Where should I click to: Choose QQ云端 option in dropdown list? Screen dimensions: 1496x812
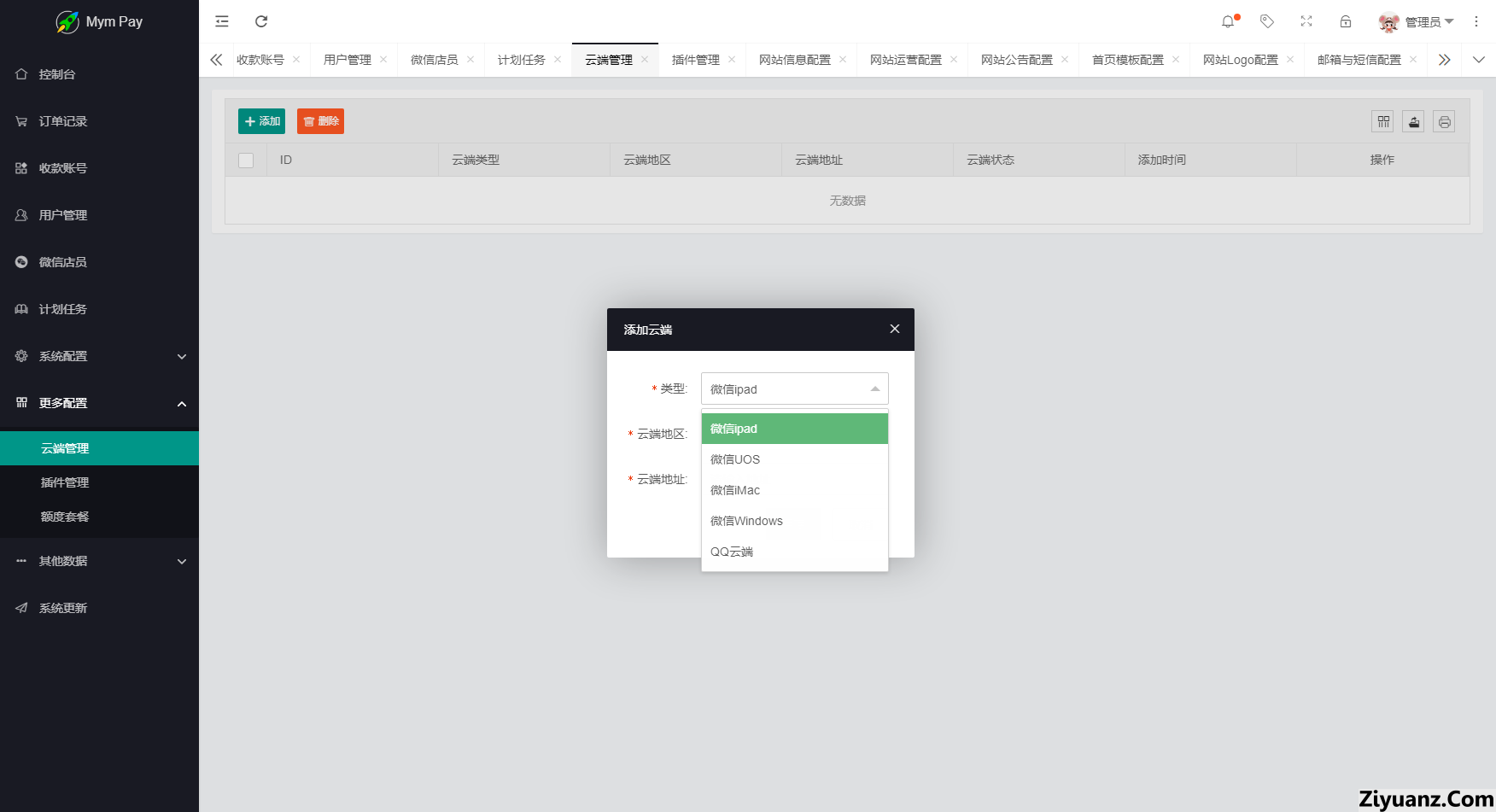pos(732,552)
